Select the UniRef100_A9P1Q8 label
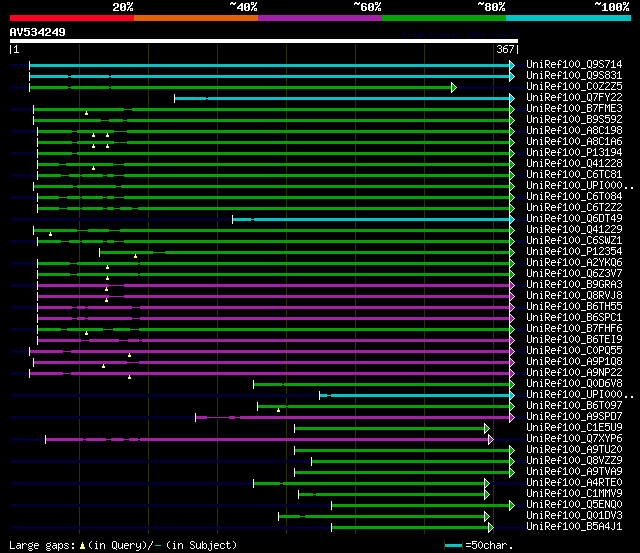 click(574, 362)
